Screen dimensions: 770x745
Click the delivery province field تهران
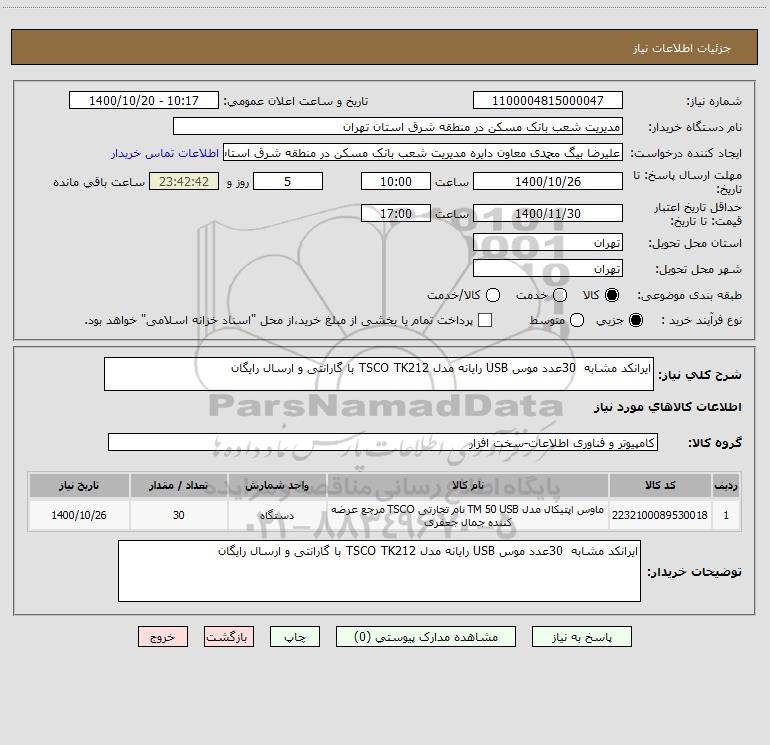[548, 242]
